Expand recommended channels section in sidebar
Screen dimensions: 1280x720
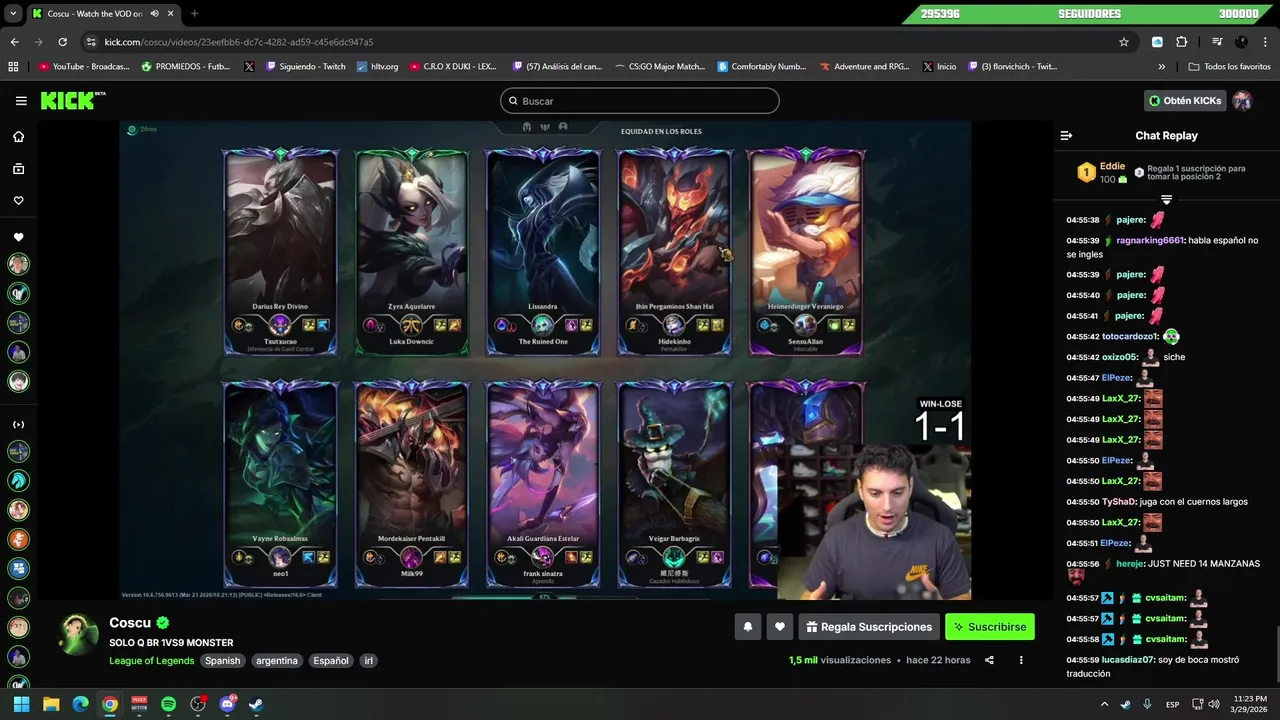[x=18, y=424]
